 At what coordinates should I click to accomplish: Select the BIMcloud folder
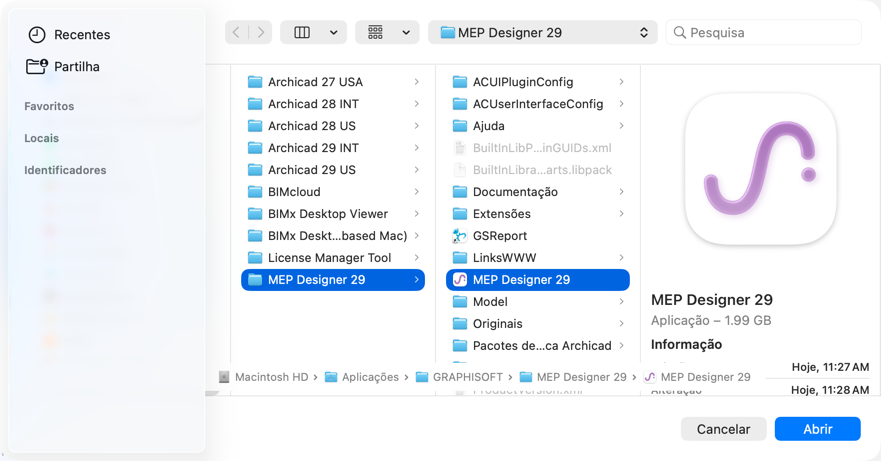click(333, 192)
